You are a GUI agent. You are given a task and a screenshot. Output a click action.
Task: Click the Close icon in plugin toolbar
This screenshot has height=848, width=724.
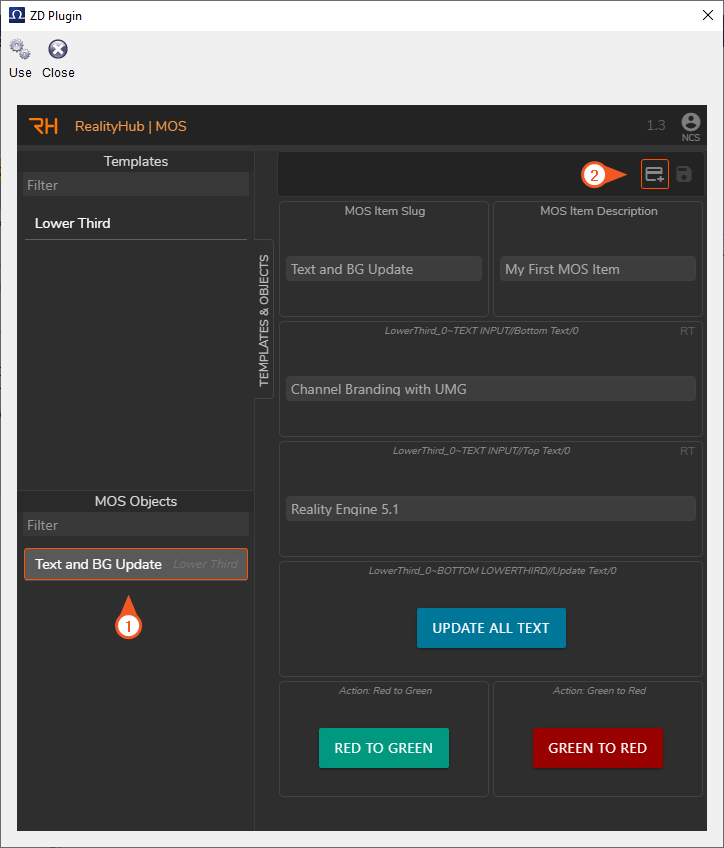[58, 50]
